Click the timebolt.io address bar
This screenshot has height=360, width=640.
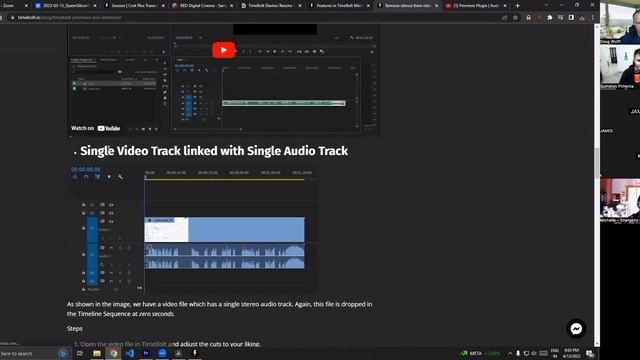253,18
